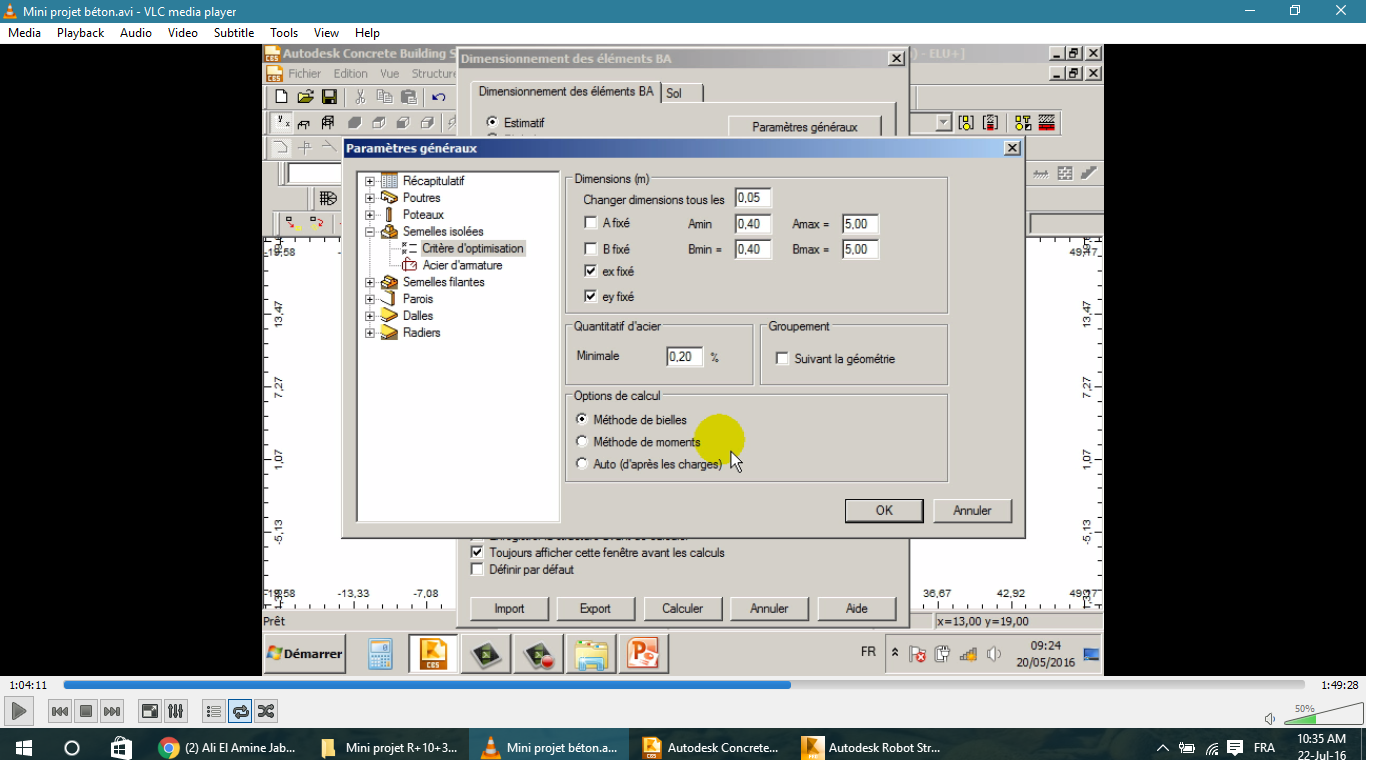Open VLC Audio menu

tap(136, 33)
